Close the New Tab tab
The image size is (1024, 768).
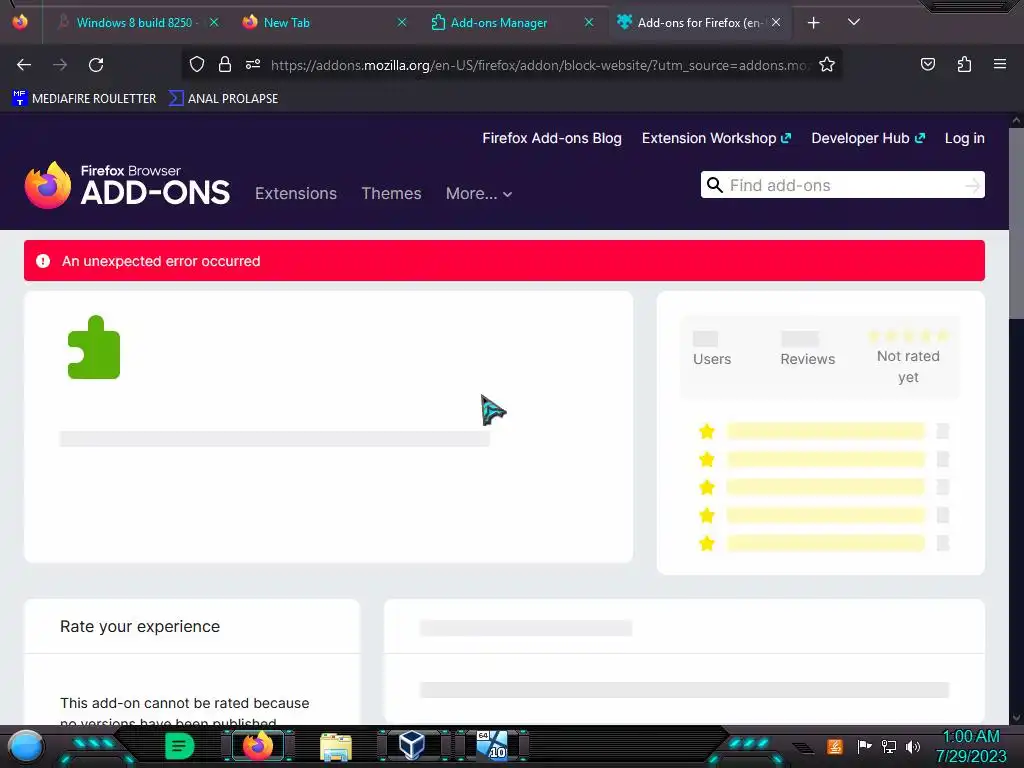402,23
